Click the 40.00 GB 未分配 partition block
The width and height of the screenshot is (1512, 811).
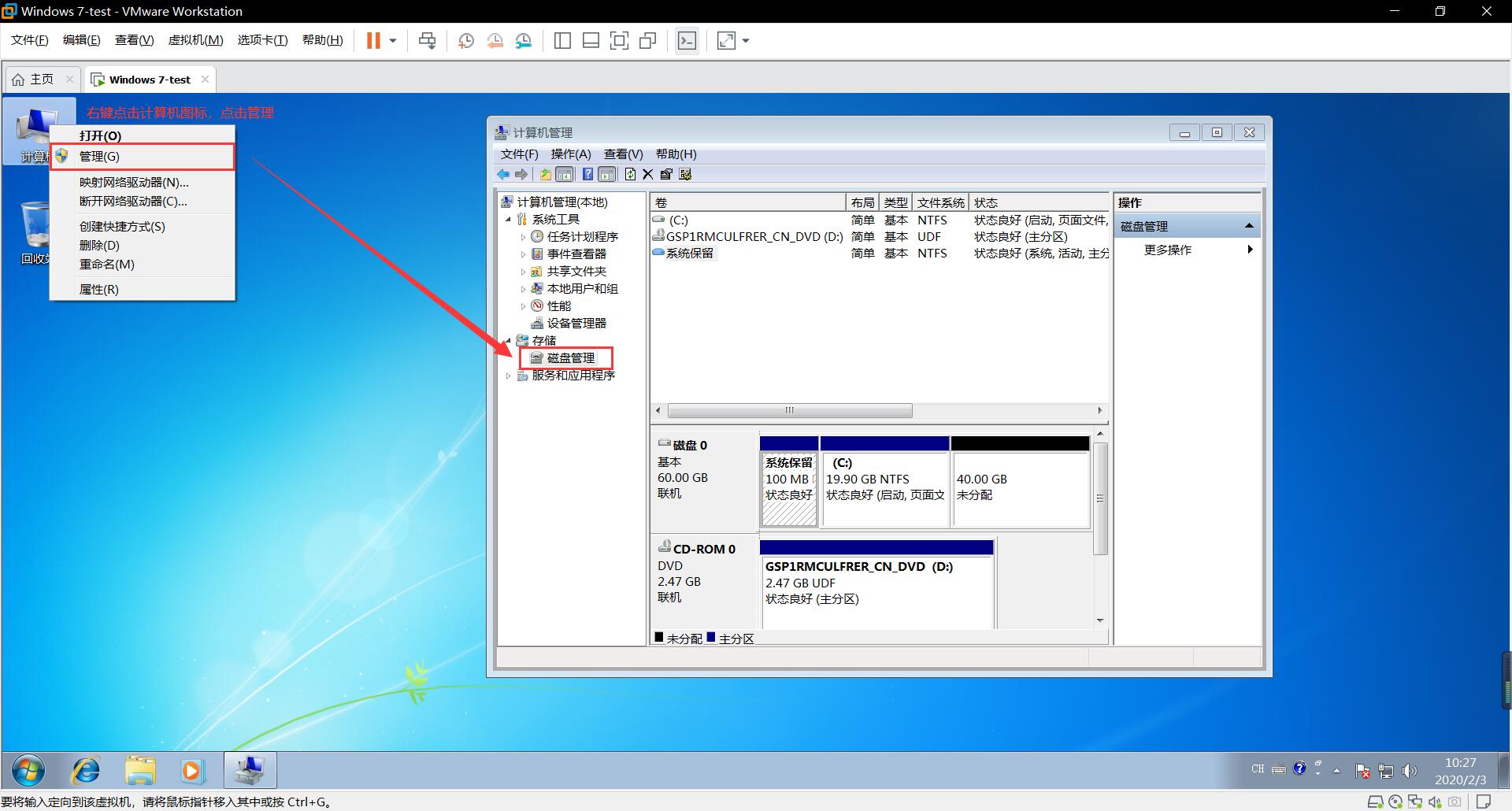(1020, 482)
